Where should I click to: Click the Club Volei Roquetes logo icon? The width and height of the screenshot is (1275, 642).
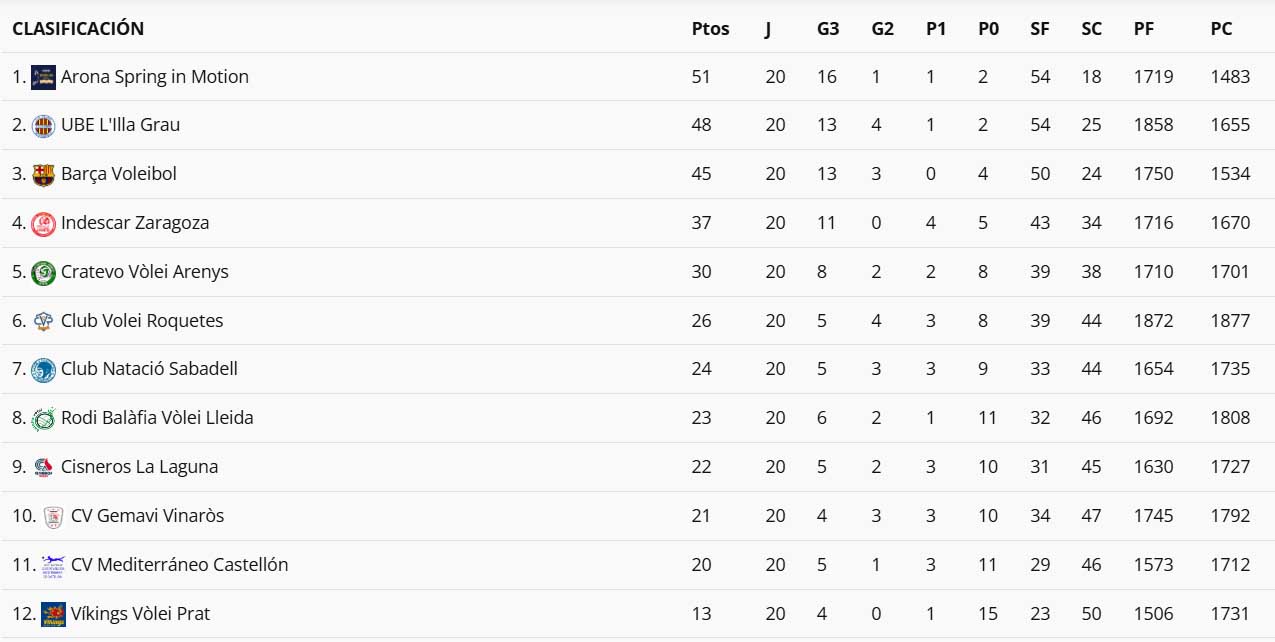pyautogui.click(x=43, y=321)
